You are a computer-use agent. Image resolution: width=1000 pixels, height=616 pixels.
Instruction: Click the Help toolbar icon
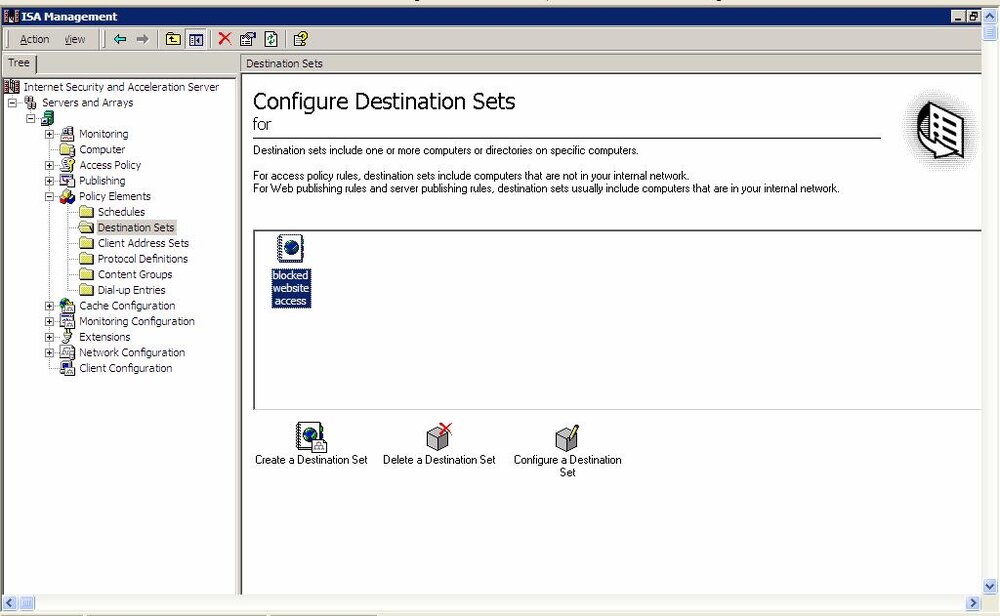click(x=300, y=39)
